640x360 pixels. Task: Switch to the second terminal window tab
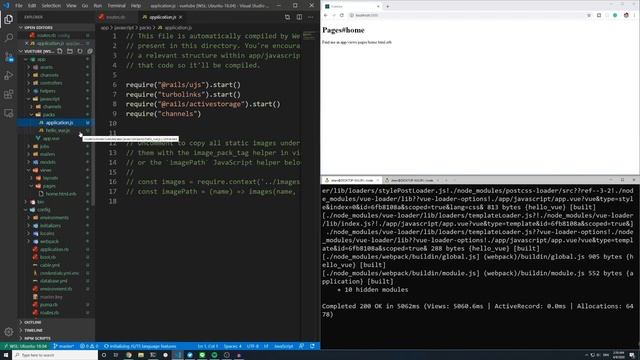tap(411, 180)
